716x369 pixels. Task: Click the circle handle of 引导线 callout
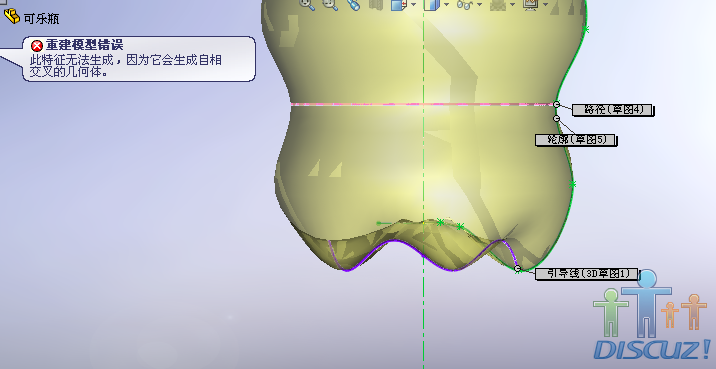coord(517,269)
